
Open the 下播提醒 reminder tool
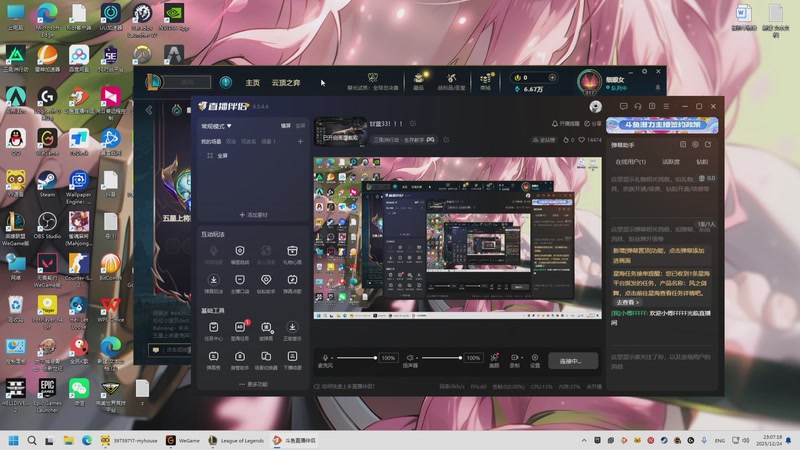292,360
